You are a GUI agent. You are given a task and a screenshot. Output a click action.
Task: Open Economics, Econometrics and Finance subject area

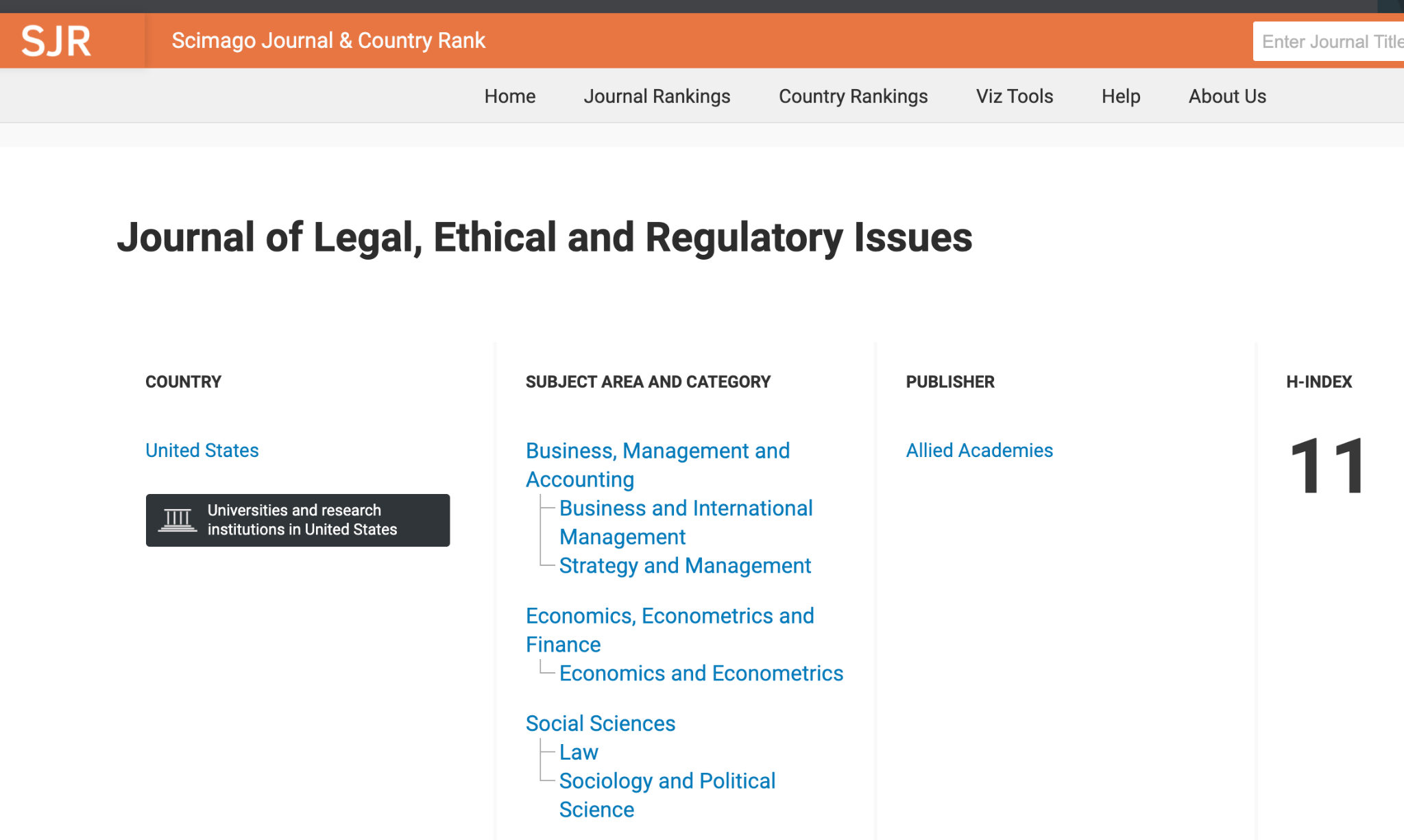coord(670,630)
